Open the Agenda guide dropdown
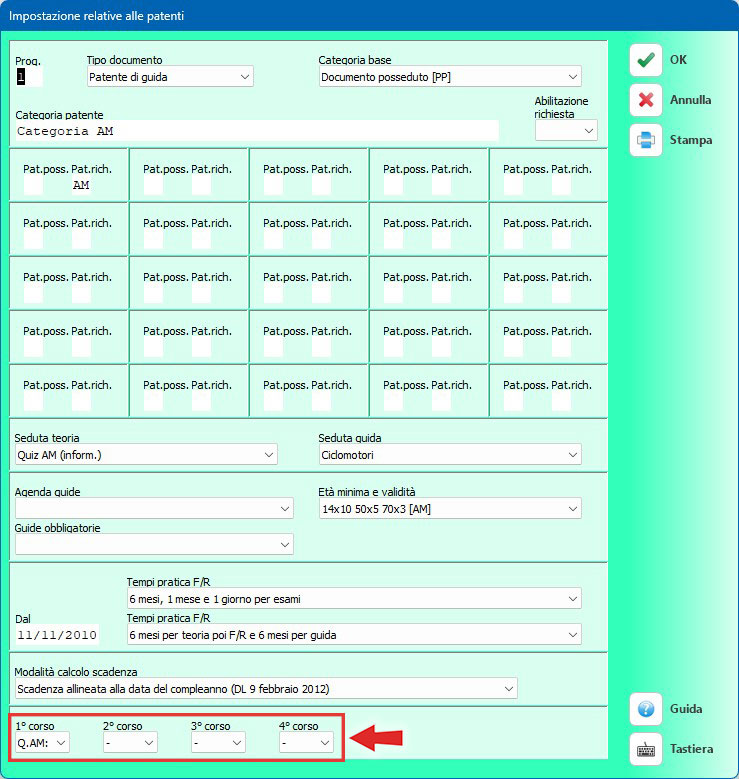The width and height of the screenshot is (739, 779). pos(154,509)
